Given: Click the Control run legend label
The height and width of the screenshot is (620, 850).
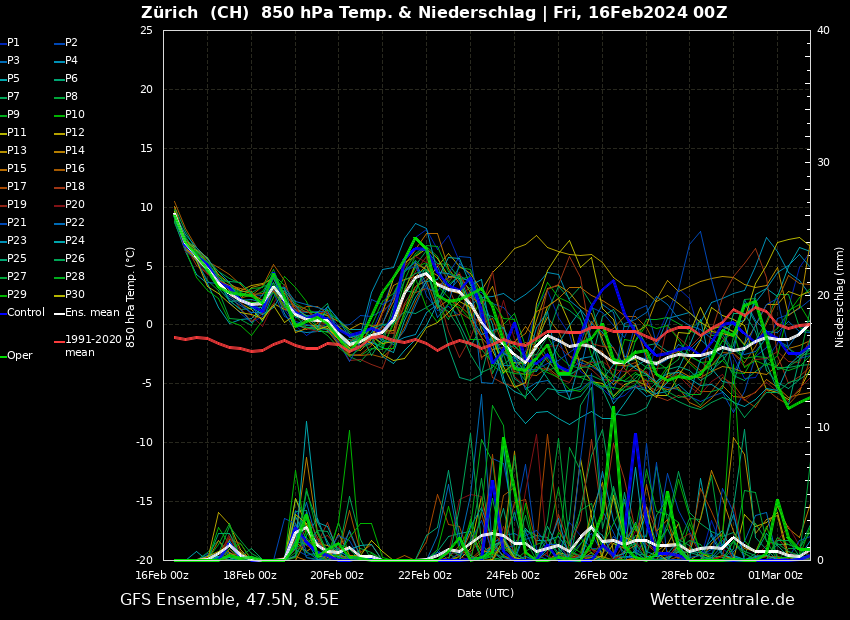Looking at the screenshot, I should [26, 312].
